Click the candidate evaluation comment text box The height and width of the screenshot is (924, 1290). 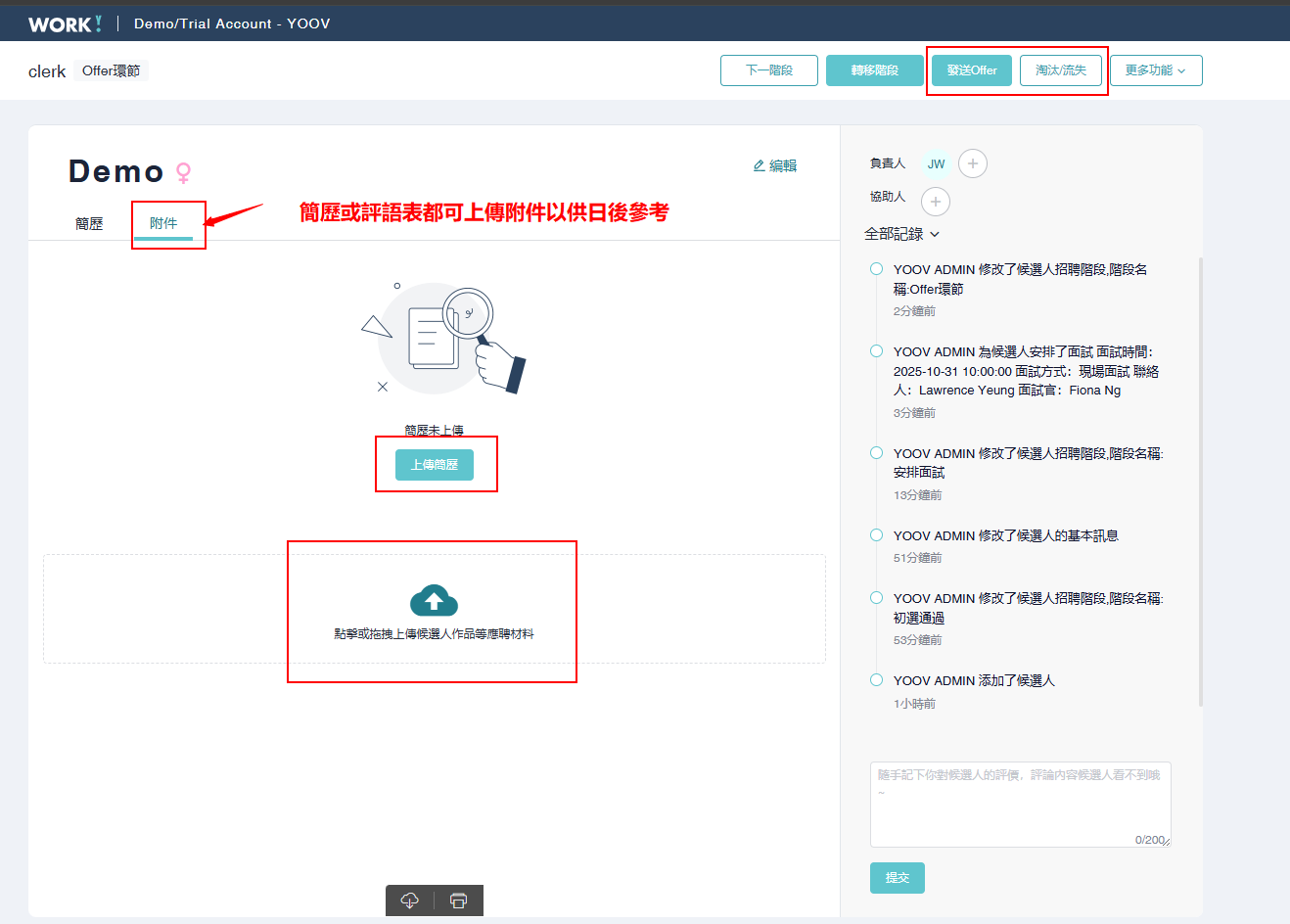1020,804
